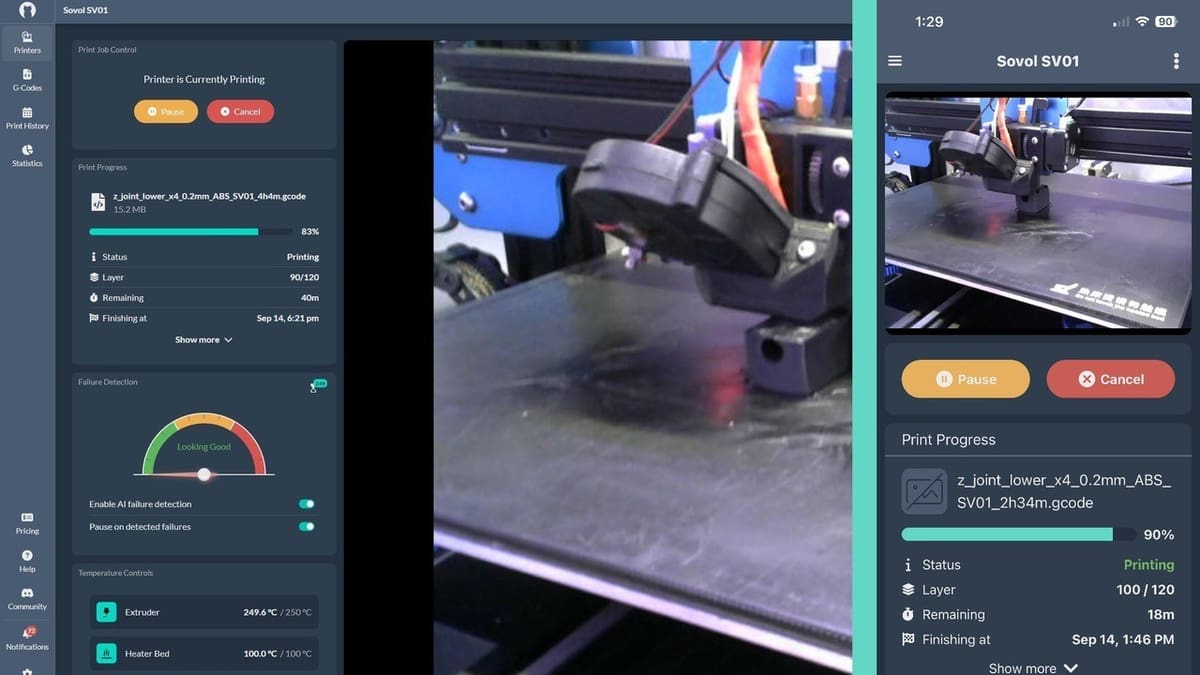Expand Show more in desktop Print Progress
1200x675 pixels.
(x=204, y=340)
